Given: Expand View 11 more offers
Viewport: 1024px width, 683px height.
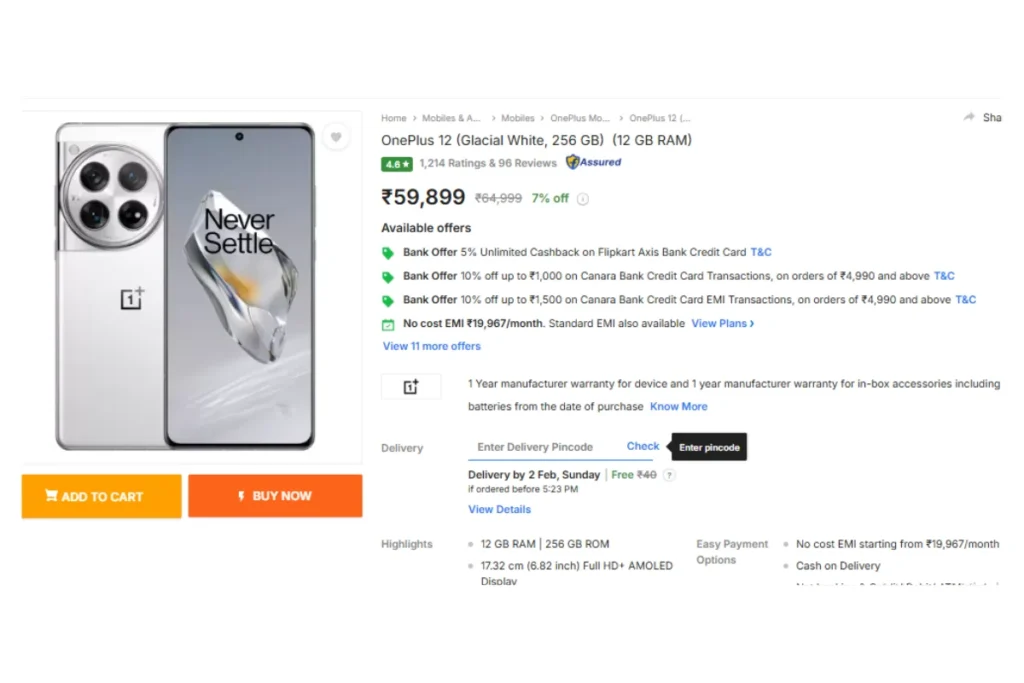Looking at the screenshot, I should coord(432,346).
